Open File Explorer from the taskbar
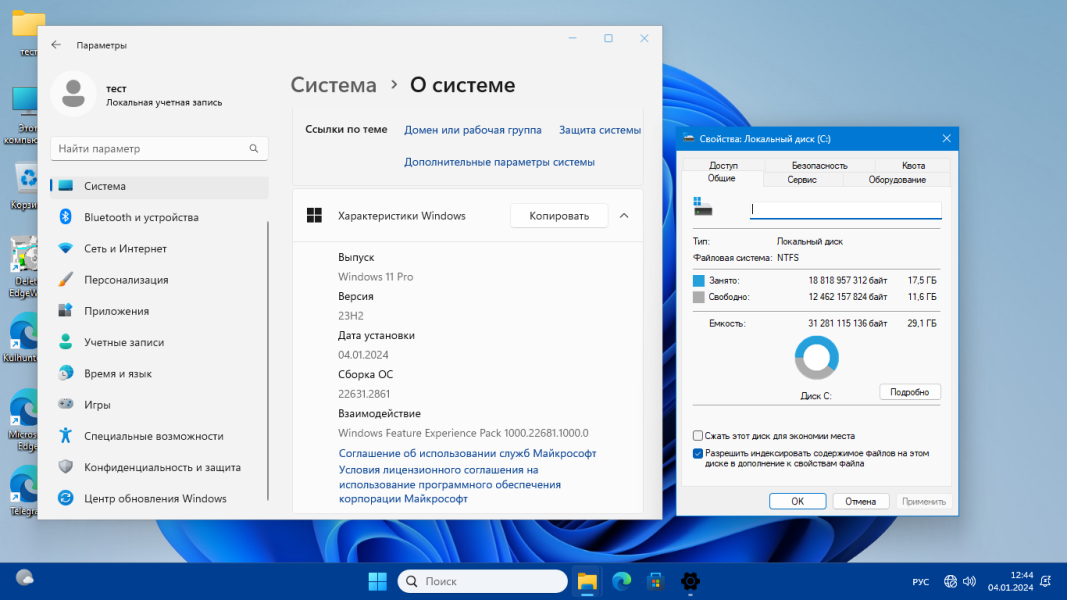The image size is (1067, 600). [587, 581]
